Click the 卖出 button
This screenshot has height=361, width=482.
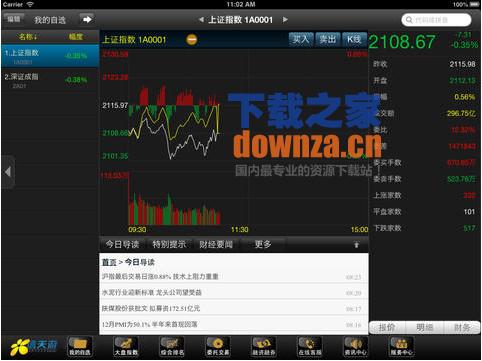click(328, 39)
